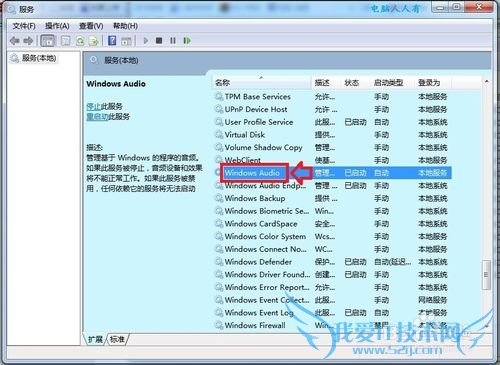Select the Windows Event Log service

(332, 312)
